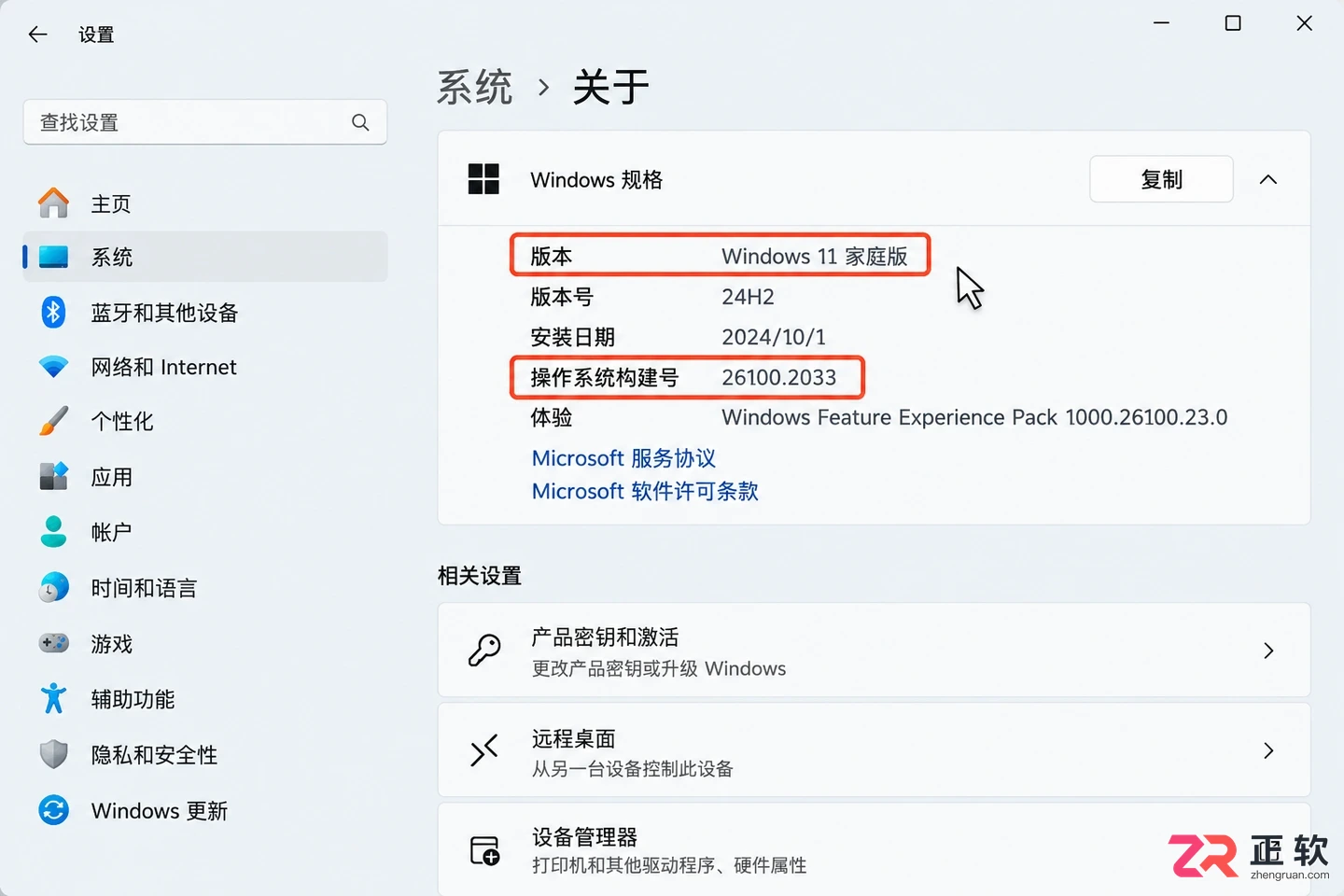Viewport: 1344px width, 896px height.
Task: Click the Accounts person icon
Action: tap(53, 531)
